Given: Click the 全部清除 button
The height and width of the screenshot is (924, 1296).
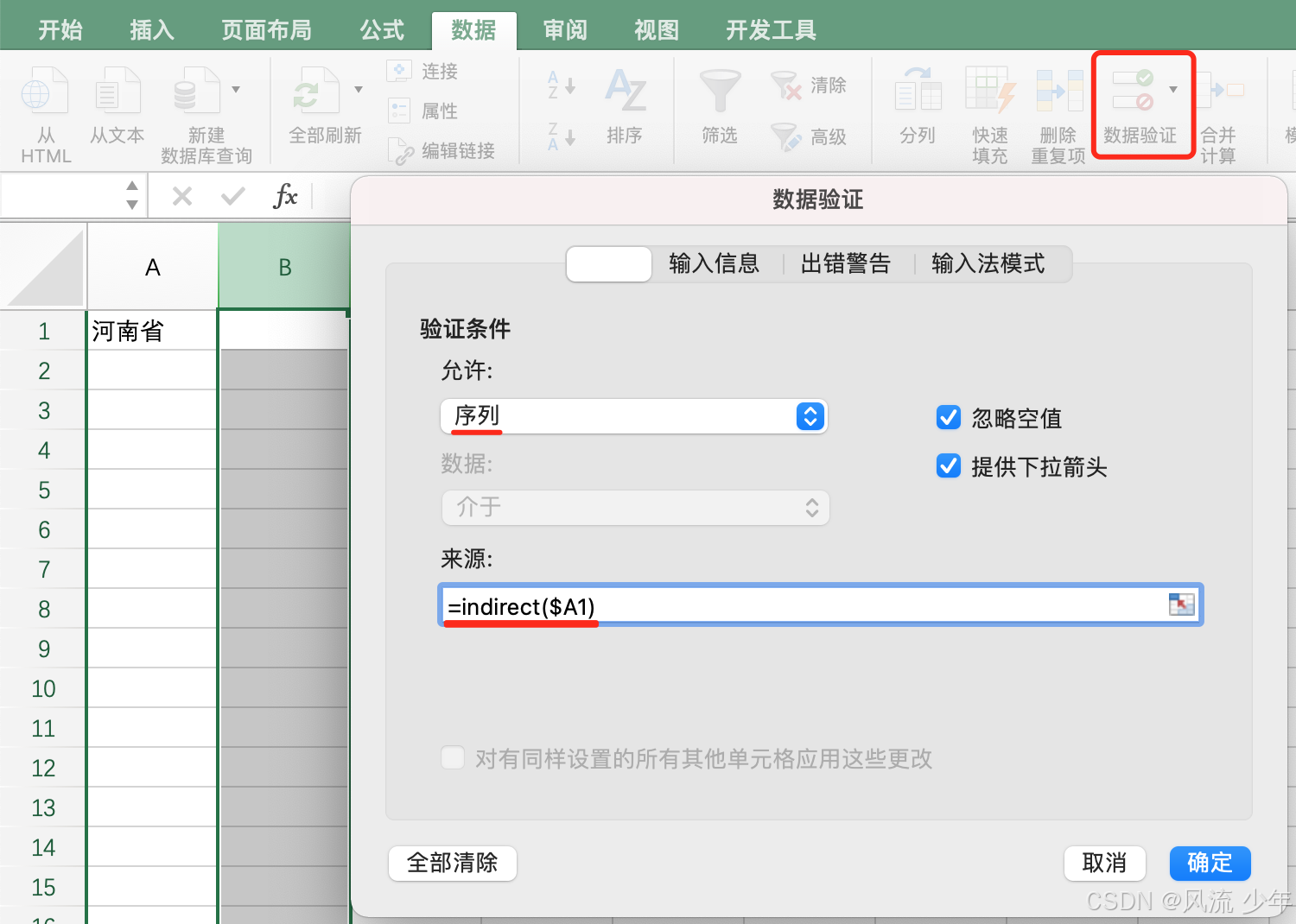Looking at the screenshot, I should pyautogui.click(x=453, y=863).
